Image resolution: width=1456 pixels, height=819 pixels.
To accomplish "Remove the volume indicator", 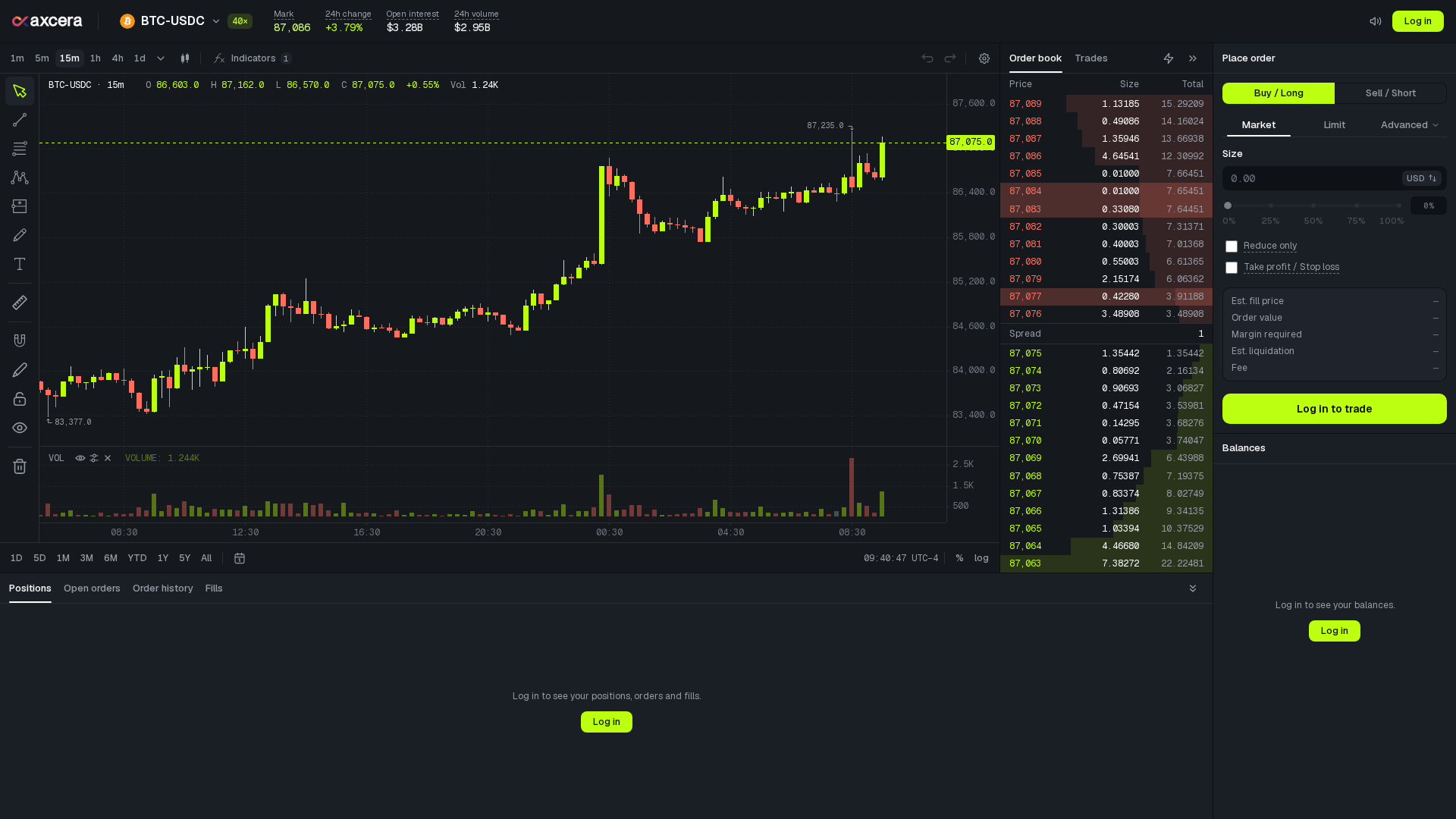I will [108, 458].
